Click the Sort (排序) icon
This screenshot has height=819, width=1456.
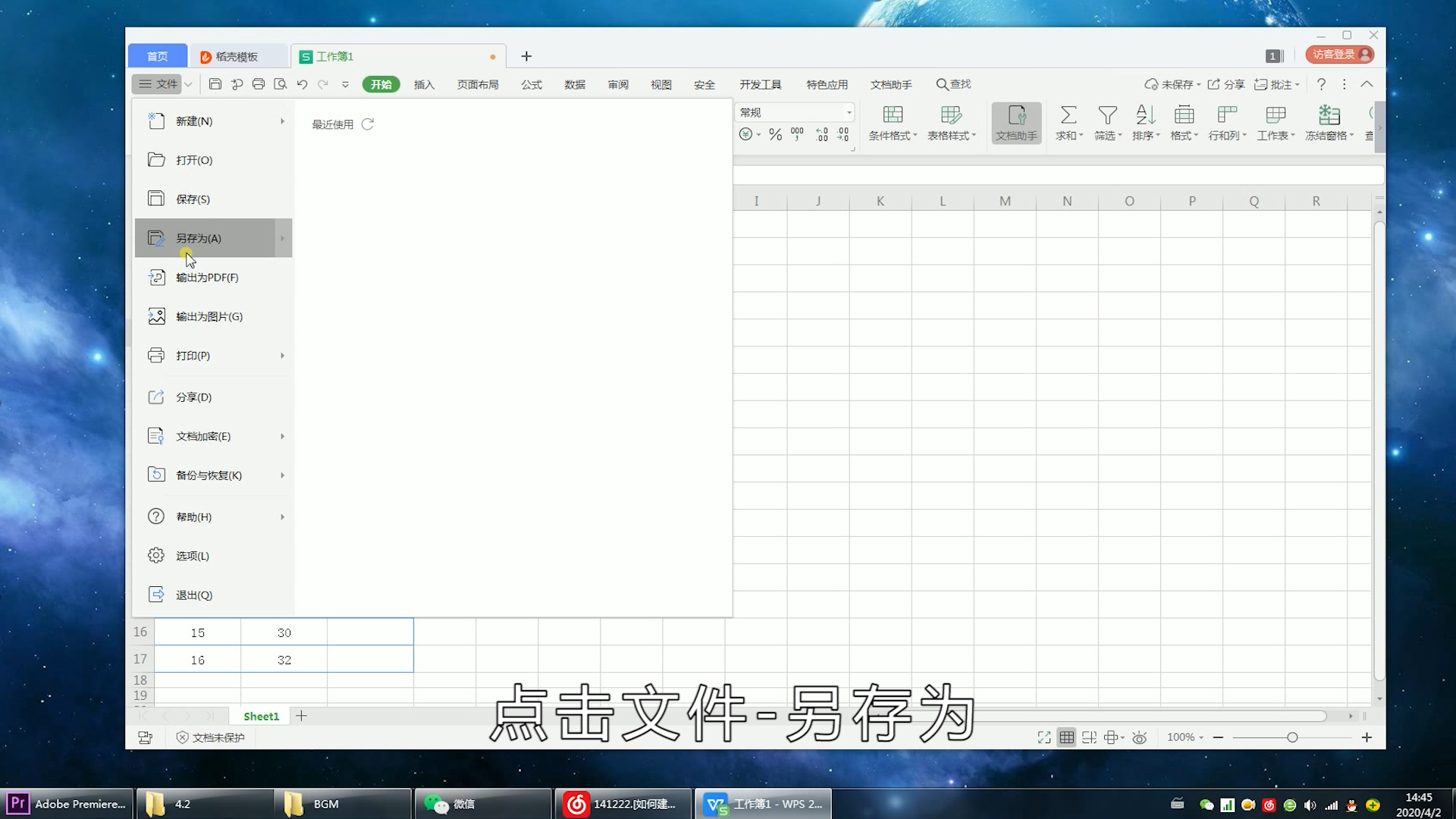[1146, 115]
